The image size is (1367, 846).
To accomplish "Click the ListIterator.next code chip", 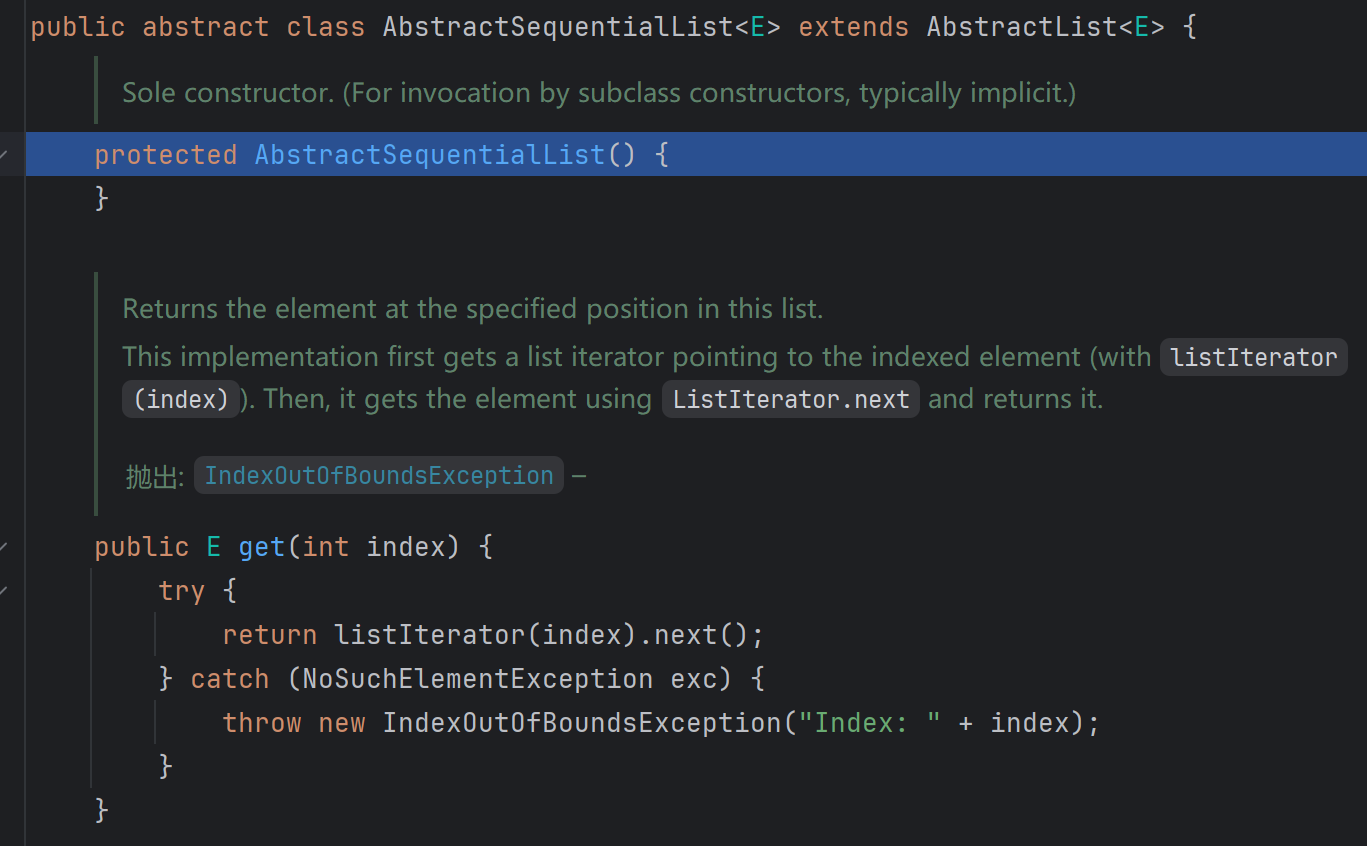I will [x=790, y=398].
